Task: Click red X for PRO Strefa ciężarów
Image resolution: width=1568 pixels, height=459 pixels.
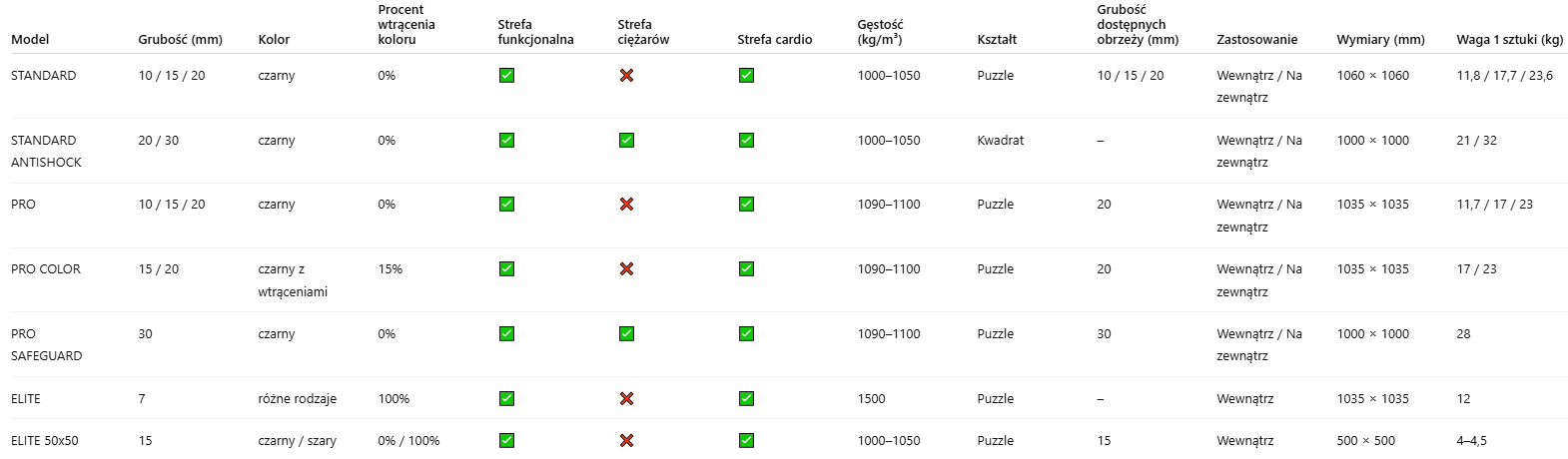Action: tap(626, 205)
